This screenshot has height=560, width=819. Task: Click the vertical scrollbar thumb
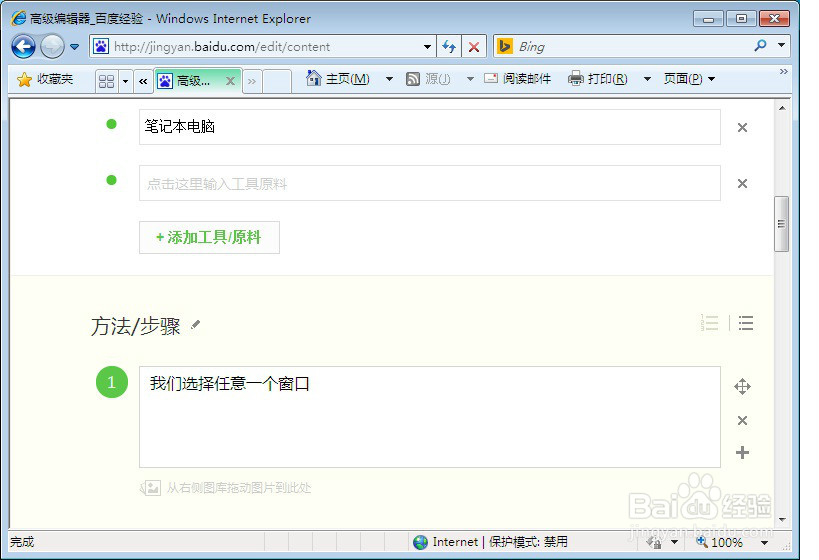tap(781, 224)
